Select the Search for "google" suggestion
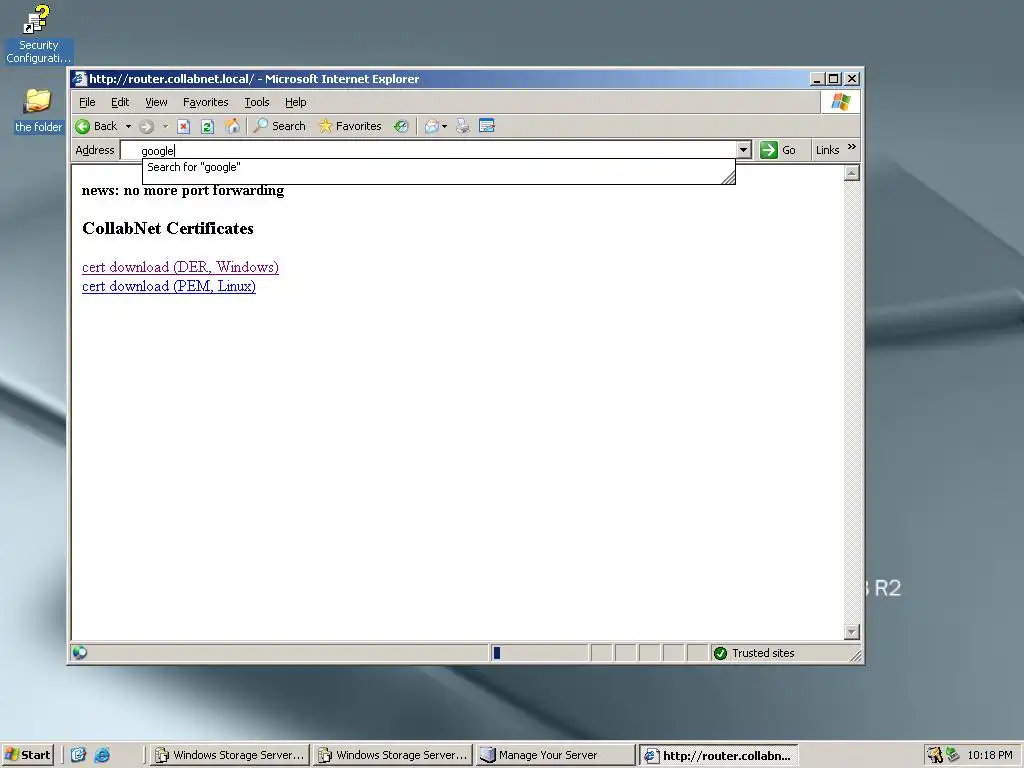This screenshot has width=1024, height=768. click(x=193, y=167)
